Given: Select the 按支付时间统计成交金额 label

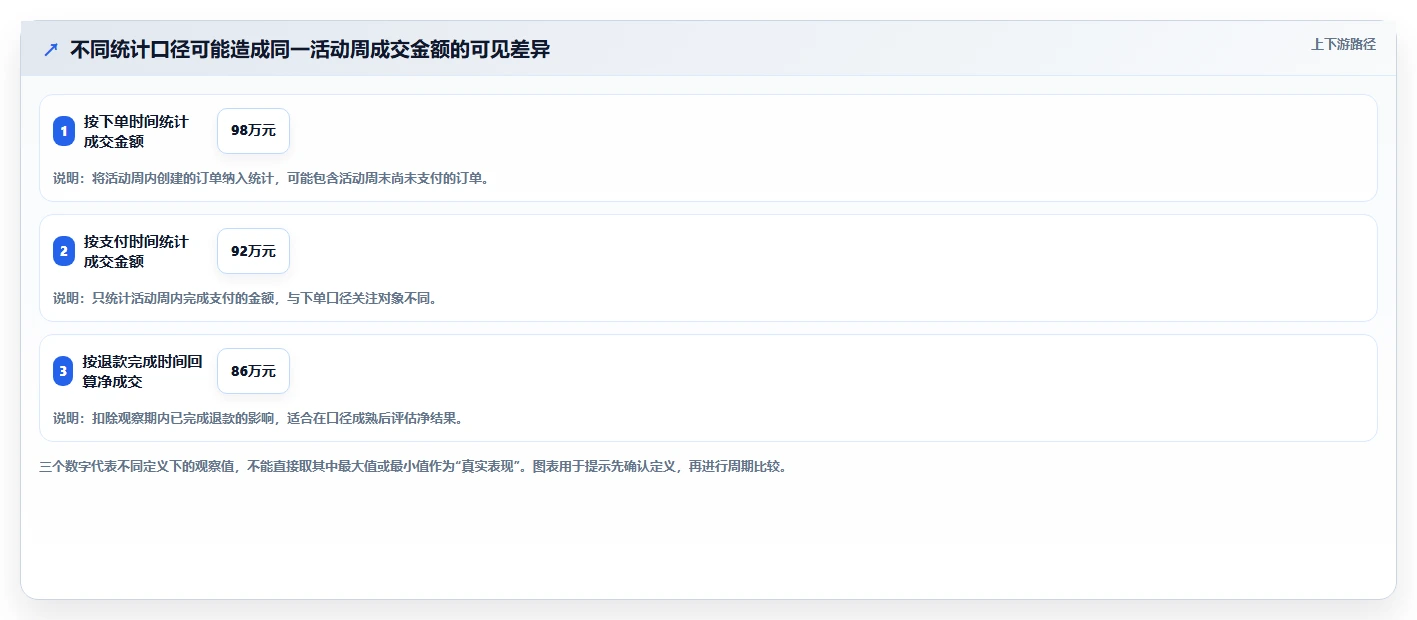Looking at the screenshot, I should point(136,251).
